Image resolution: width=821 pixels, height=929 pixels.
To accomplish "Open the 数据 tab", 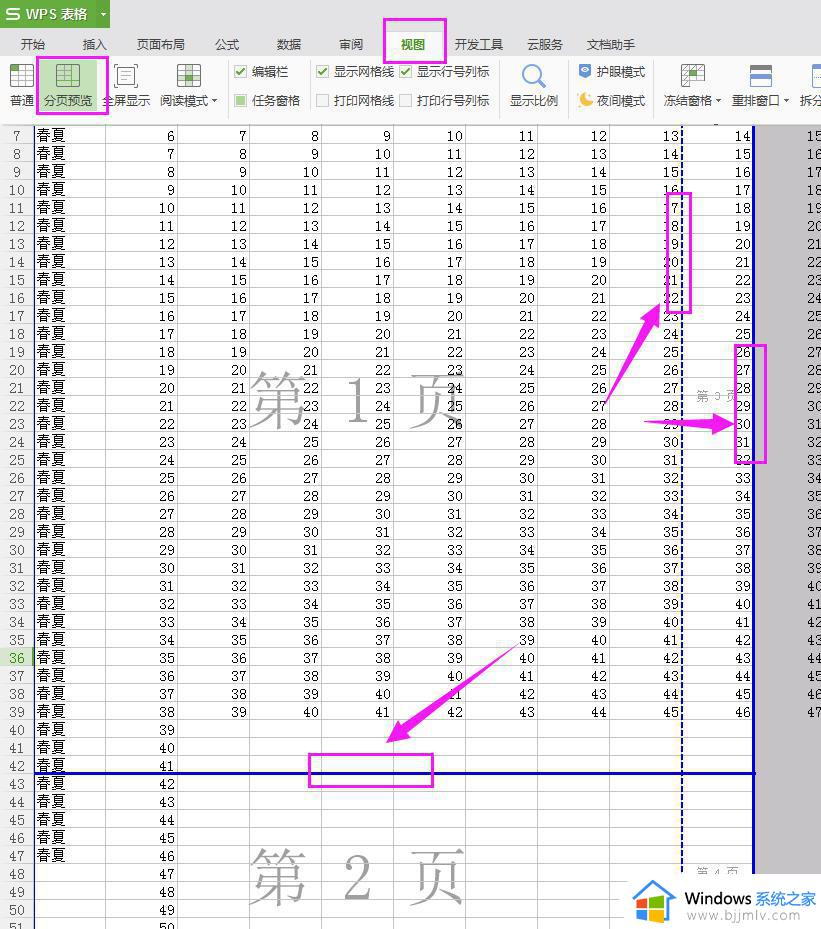I will 289,44.
